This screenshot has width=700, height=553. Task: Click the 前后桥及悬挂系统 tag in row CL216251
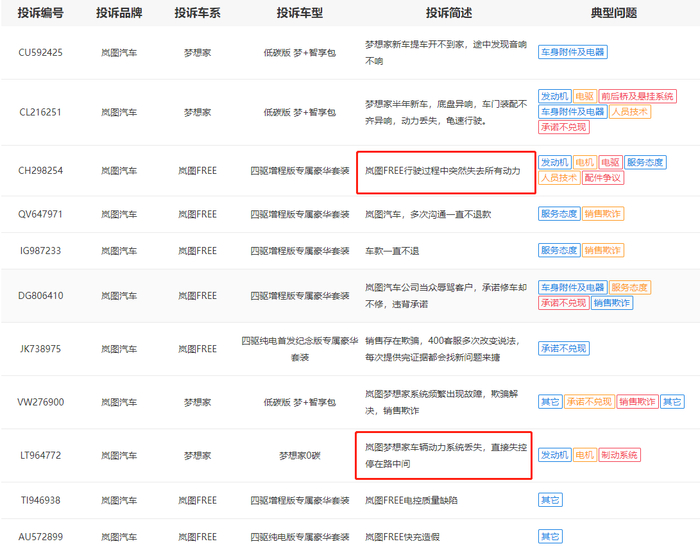(x=637, y=96)
